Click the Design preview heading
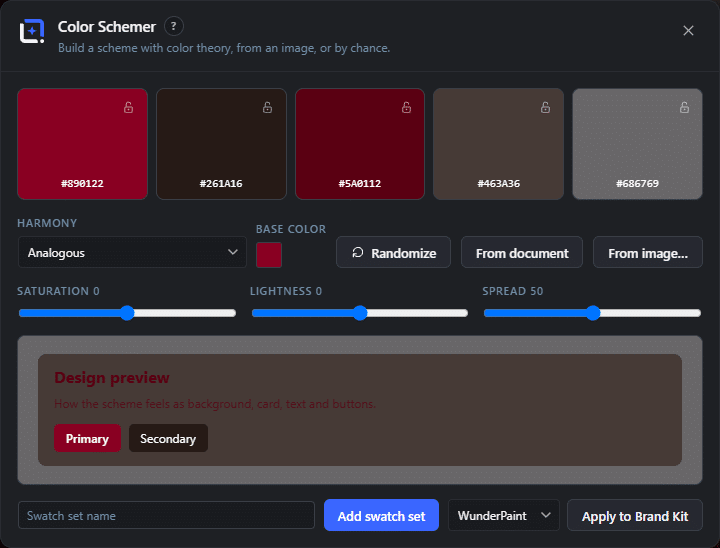Screen dimensions: 720x548 coord(112,378)
